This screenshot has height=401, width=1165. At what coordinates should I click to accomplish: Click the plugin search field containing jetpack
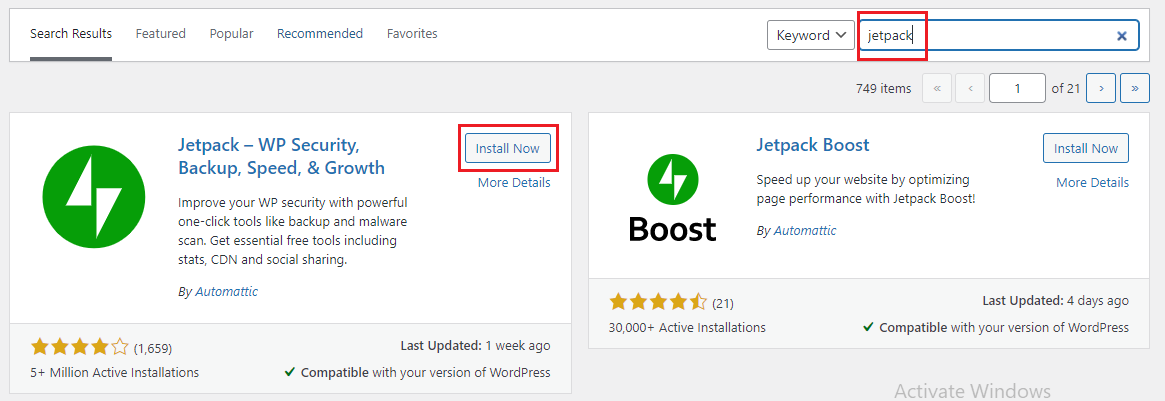(x=999, y=35)
